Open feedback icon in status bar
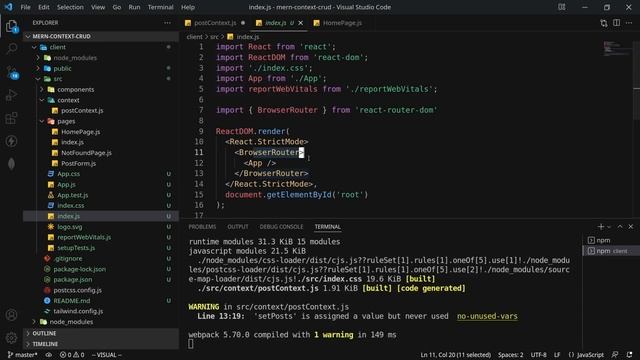The width and height of the screenshot is (640, 360). point(615,355)
